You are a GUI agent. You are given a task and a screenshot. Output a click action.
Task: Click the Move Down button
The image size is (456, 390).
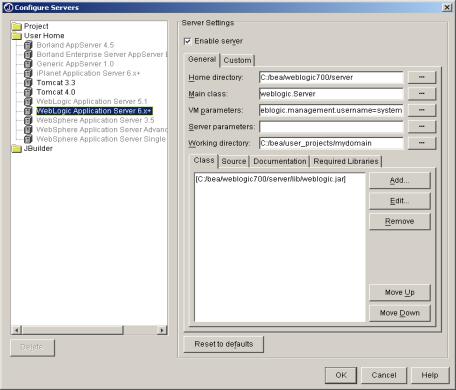pyautogui.click(x=400, y=313)
